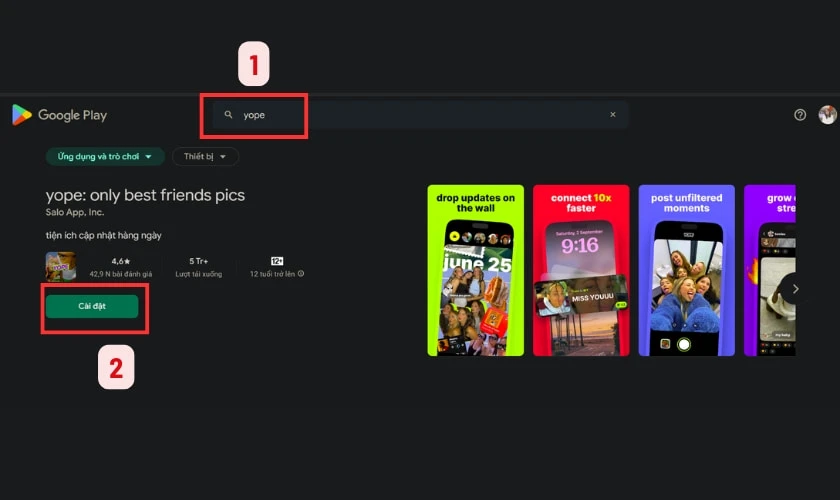Expand the Thiết bị dropdown filter
The width and height of the screenshot is (840, 500).
(x=205, y=156)
